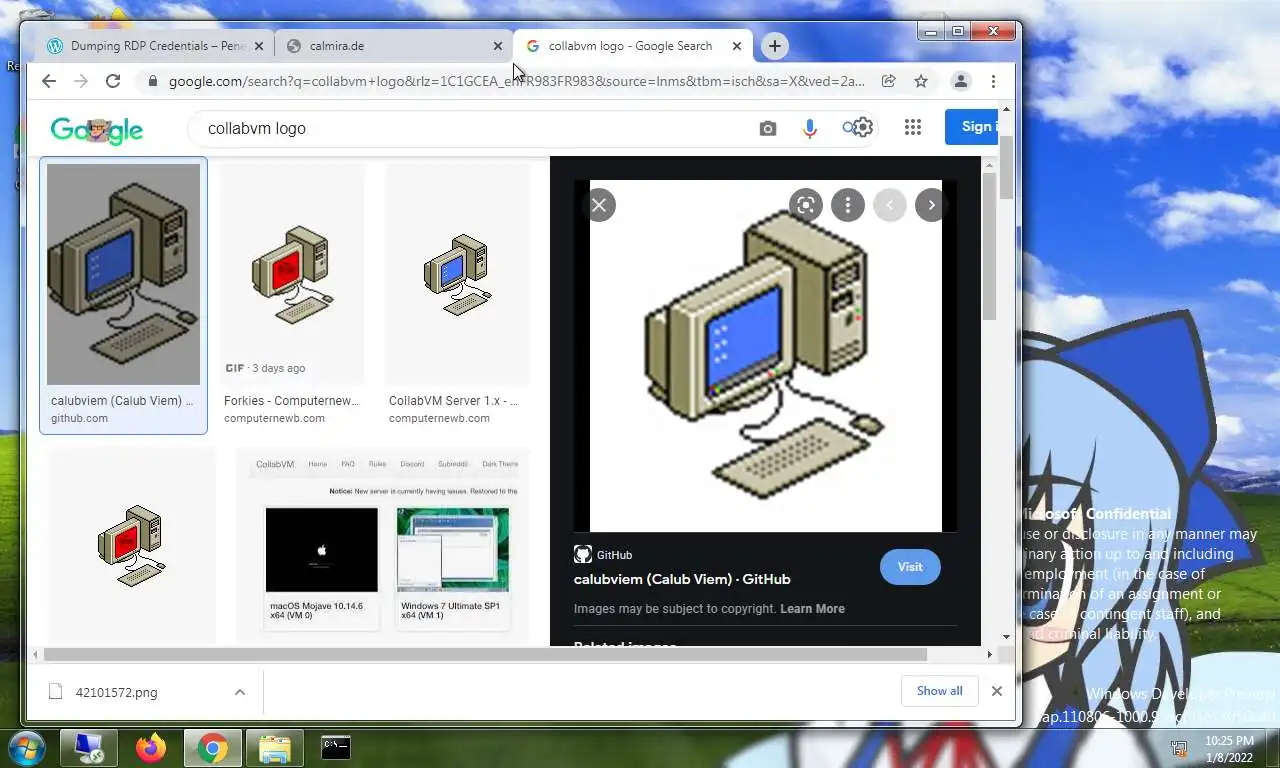
Task: Share this page from the address bar
Action: [888, 81]
